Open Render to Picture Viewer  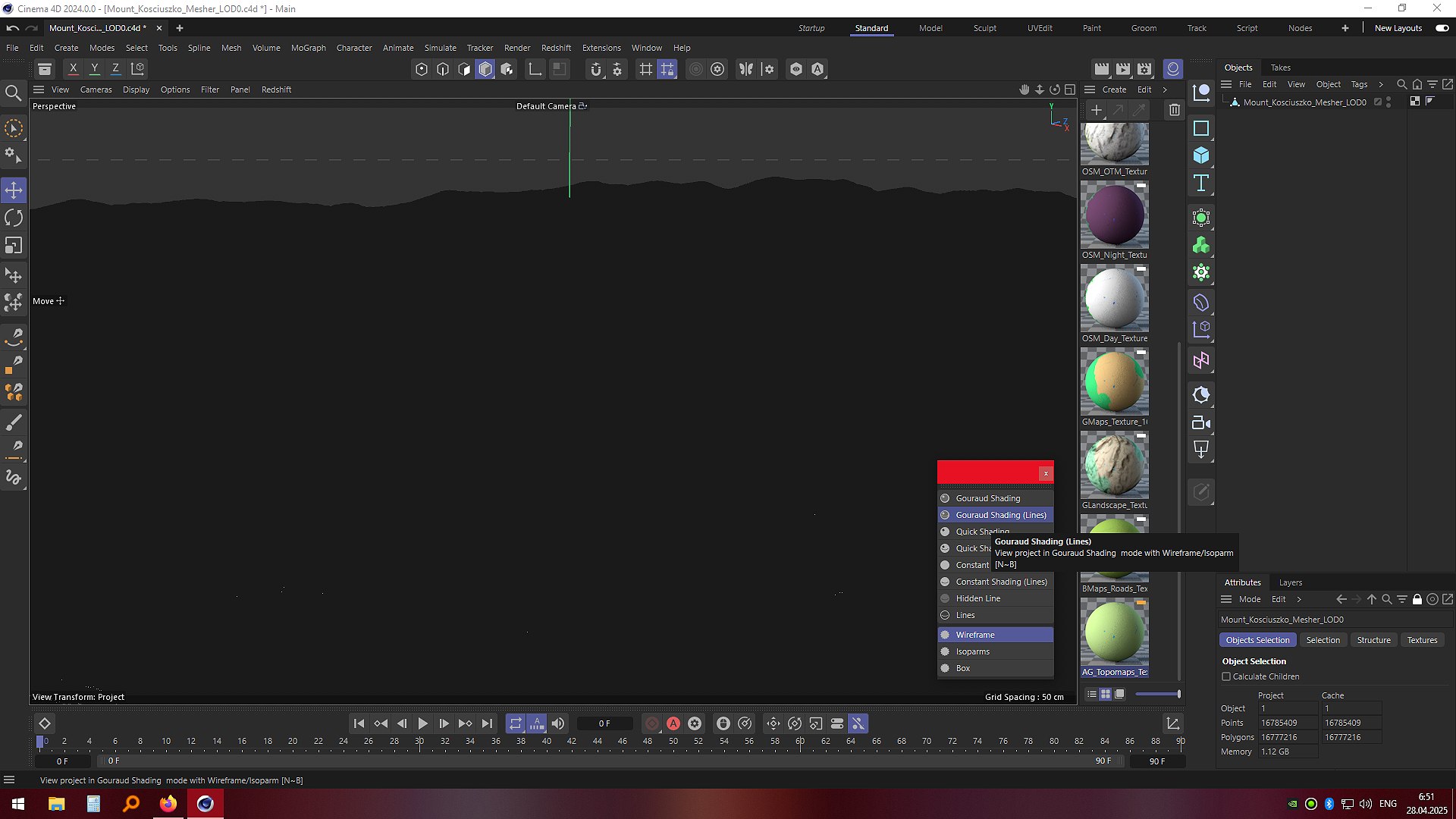tap(1123, 69)
